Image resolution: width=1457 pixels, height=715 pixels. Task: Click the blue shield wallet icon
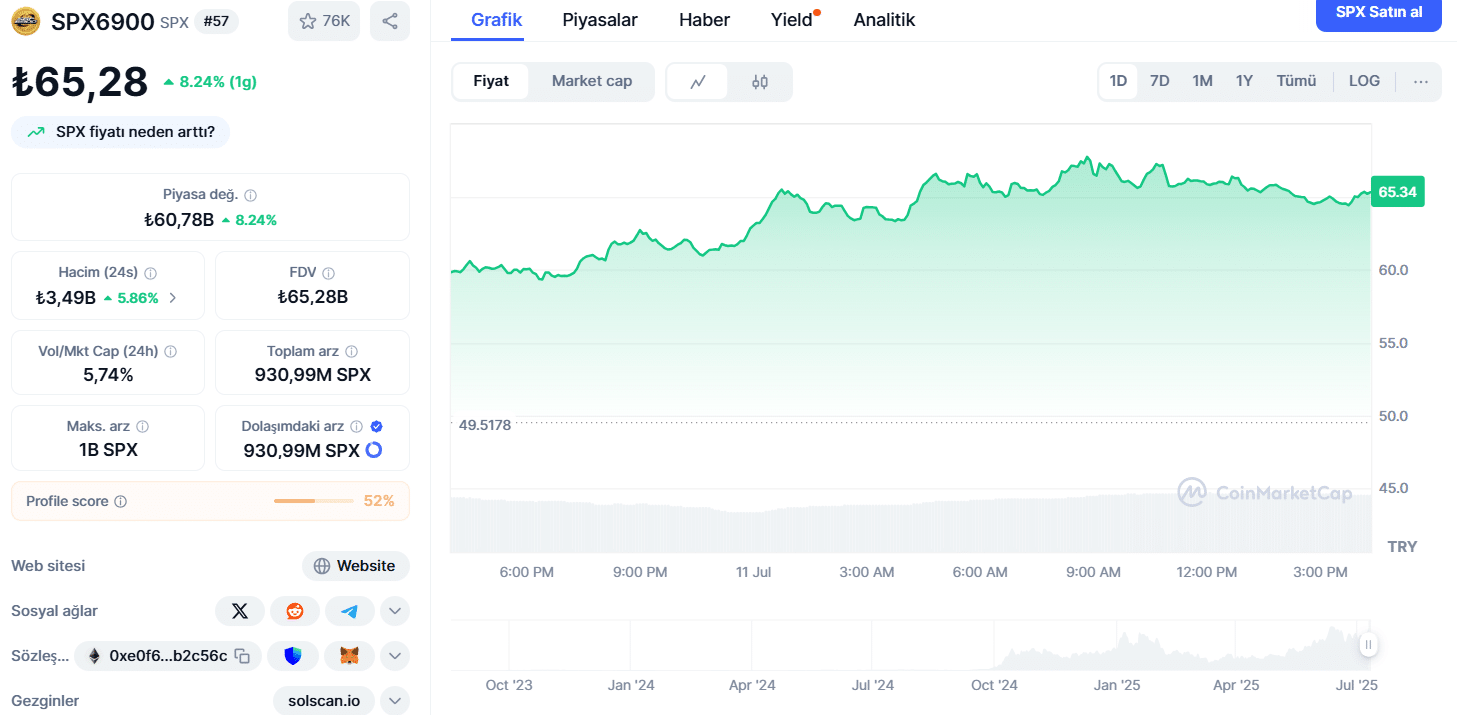[x=293, y=656]
